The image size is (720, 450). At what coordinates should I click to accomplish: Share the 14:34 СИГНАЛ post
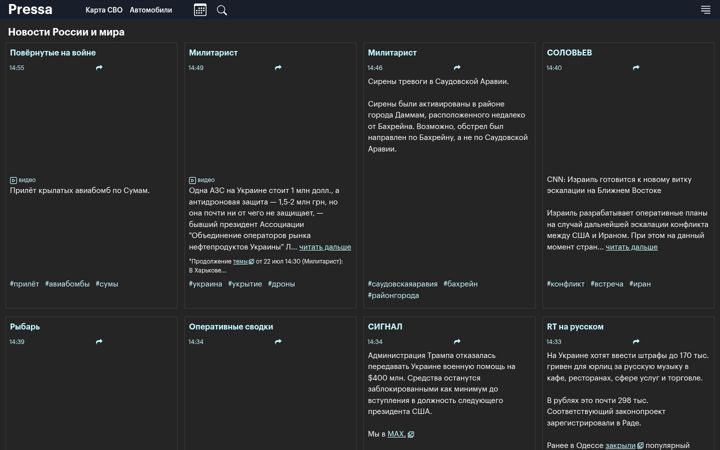(457, 342)
